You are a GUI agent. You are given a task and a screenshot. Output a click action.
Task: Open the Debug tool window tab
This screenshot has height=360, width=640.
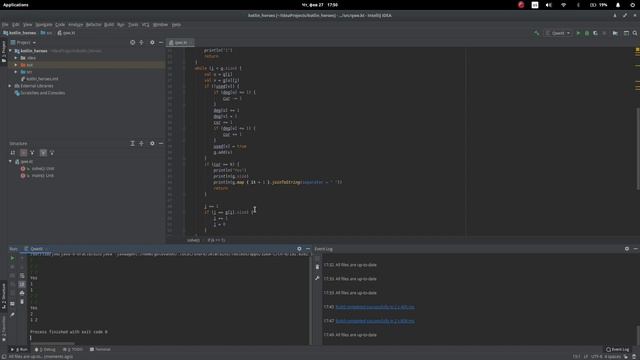[45, 349]
